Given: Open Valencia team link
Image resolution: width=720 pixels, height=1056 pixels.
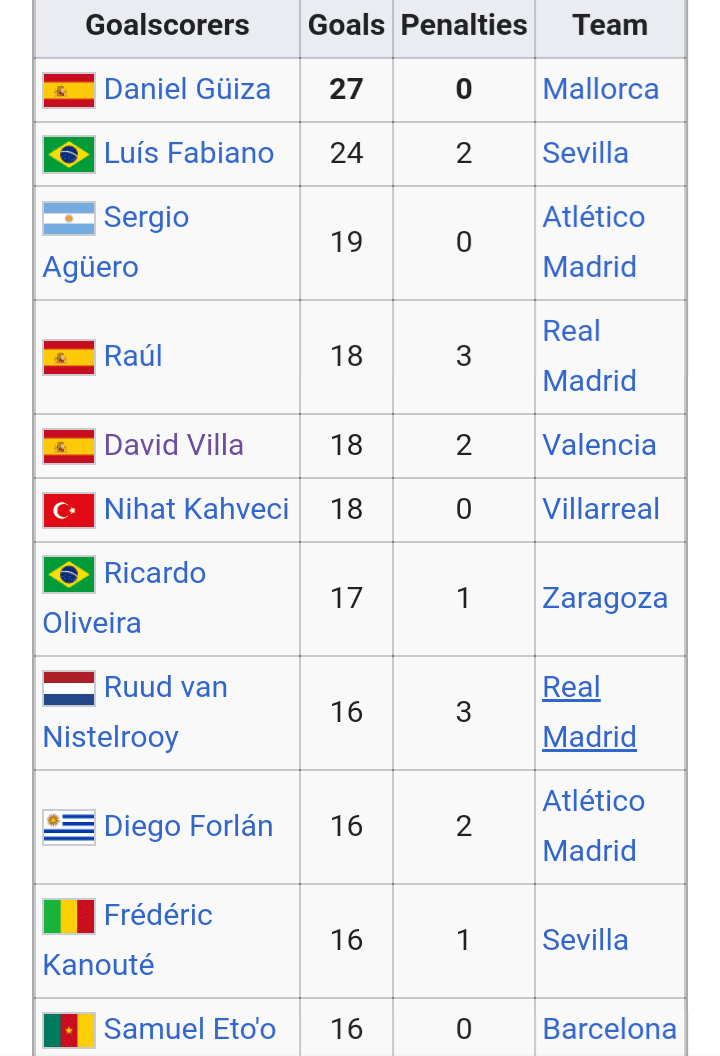Looking at the screenshot, I should 599,445.
